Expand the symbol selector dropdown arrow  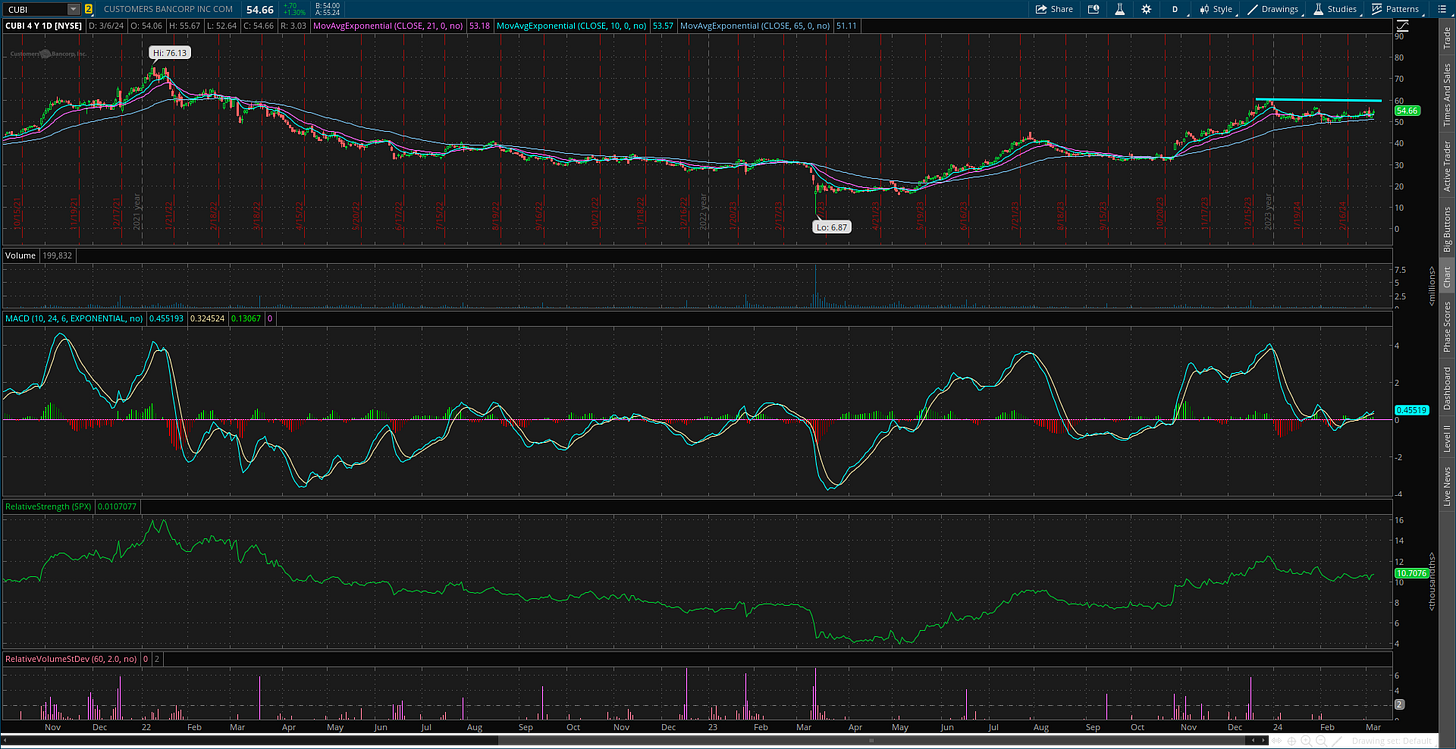74,9
